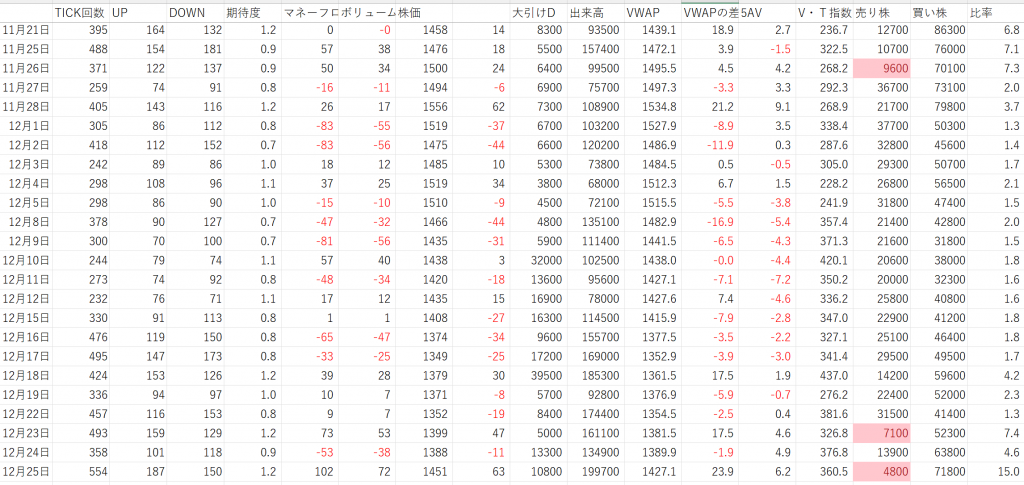The height and width of the screenshot is (485, 1024).
Task: Click the VWAPの差 header cell
Action: click(x=710, y=13)
